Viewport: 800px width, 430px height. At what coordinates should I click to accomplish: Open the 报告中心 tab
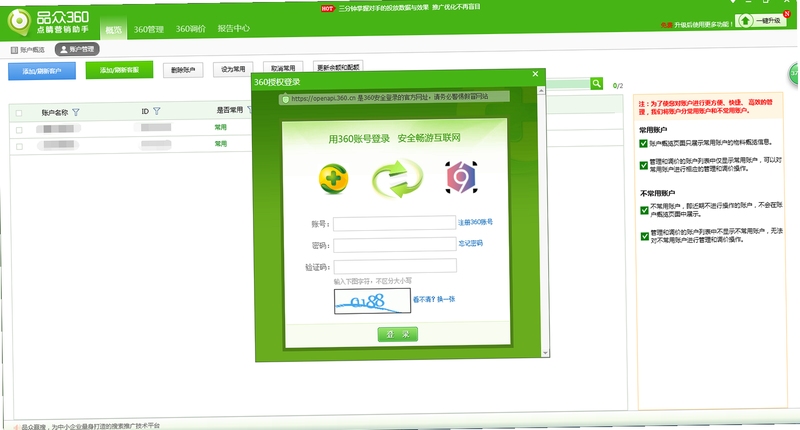click(234, 28)
